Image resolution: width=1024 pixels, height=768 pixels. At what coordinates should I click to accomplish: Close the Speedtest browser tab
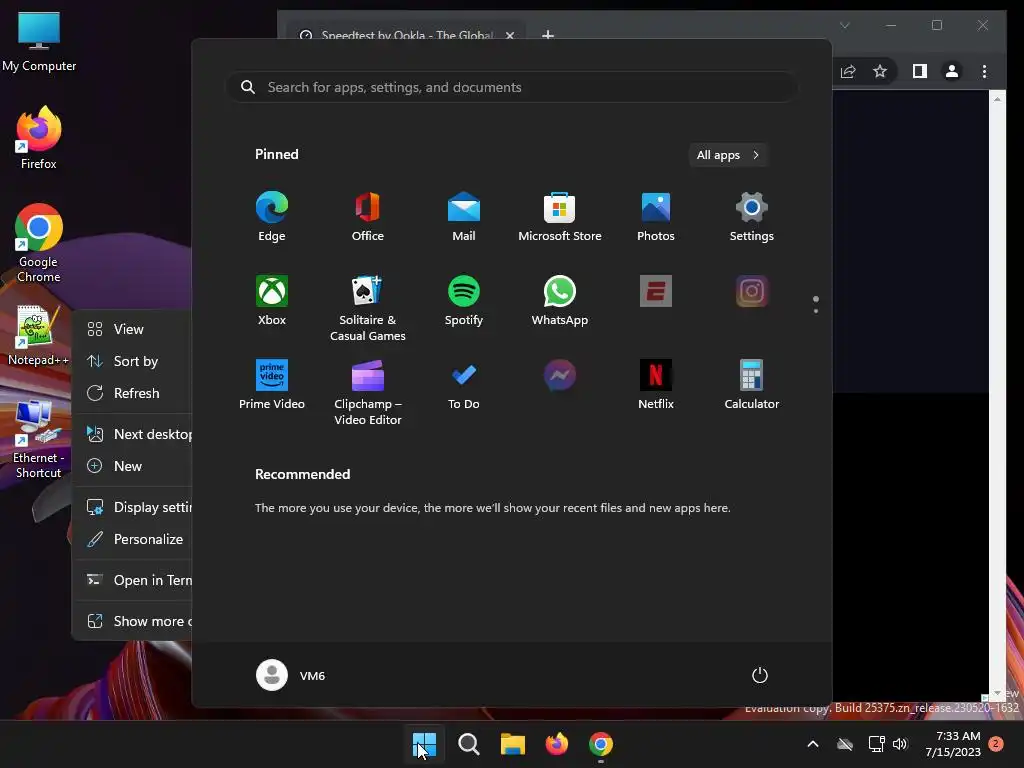click(x=510, y=35)
